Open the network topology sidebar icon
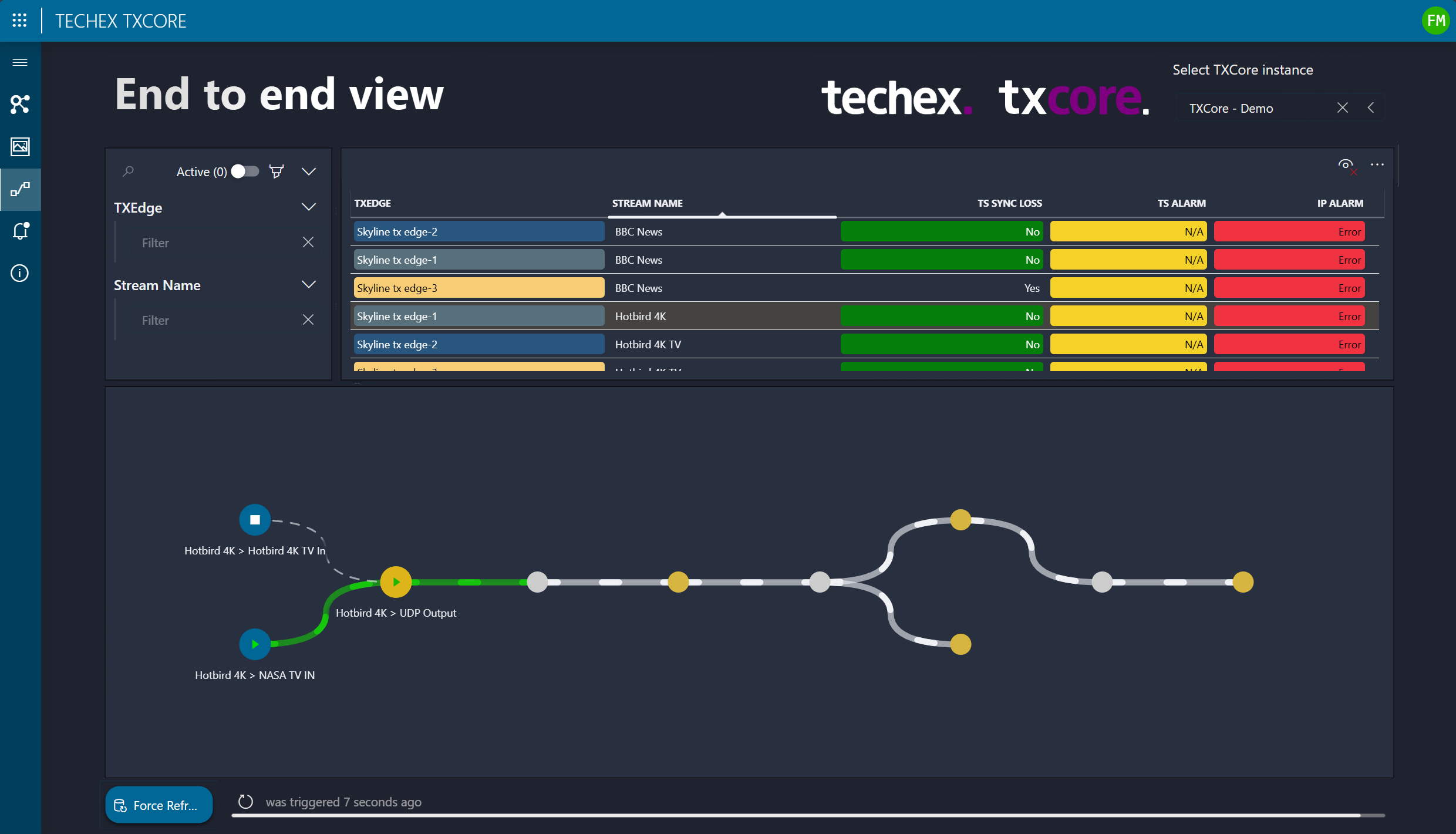Viewport: 1456px width, 834px height. [x=20, y=105]
